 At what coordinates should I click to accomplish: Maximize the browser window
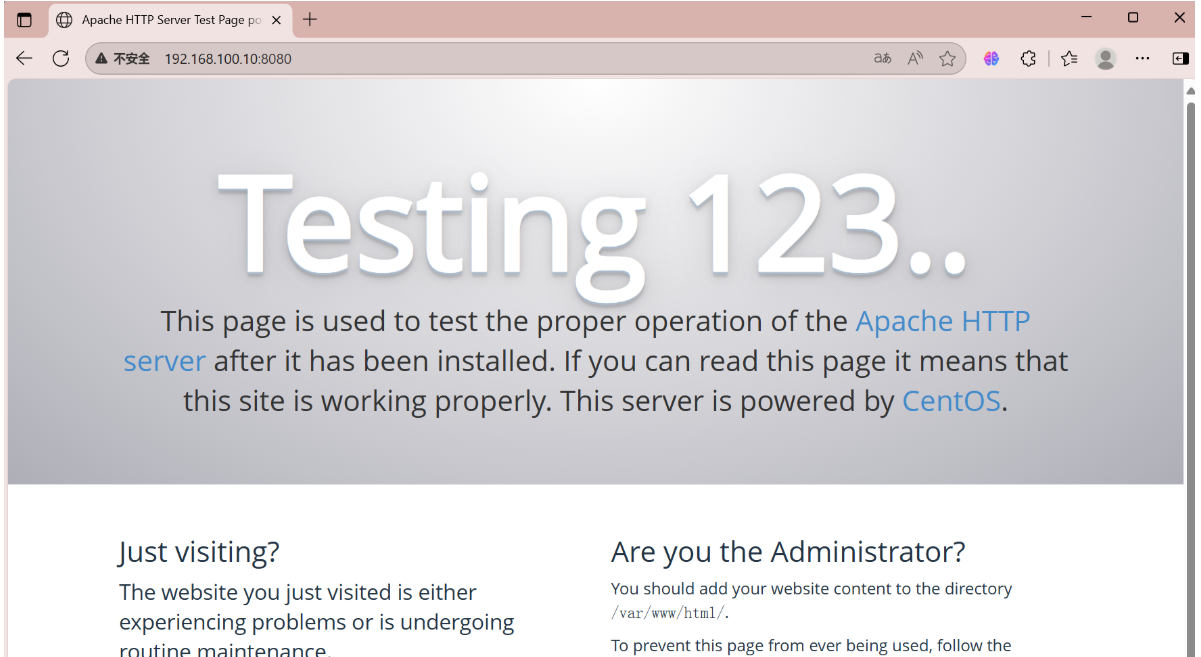coord(1133,18)
